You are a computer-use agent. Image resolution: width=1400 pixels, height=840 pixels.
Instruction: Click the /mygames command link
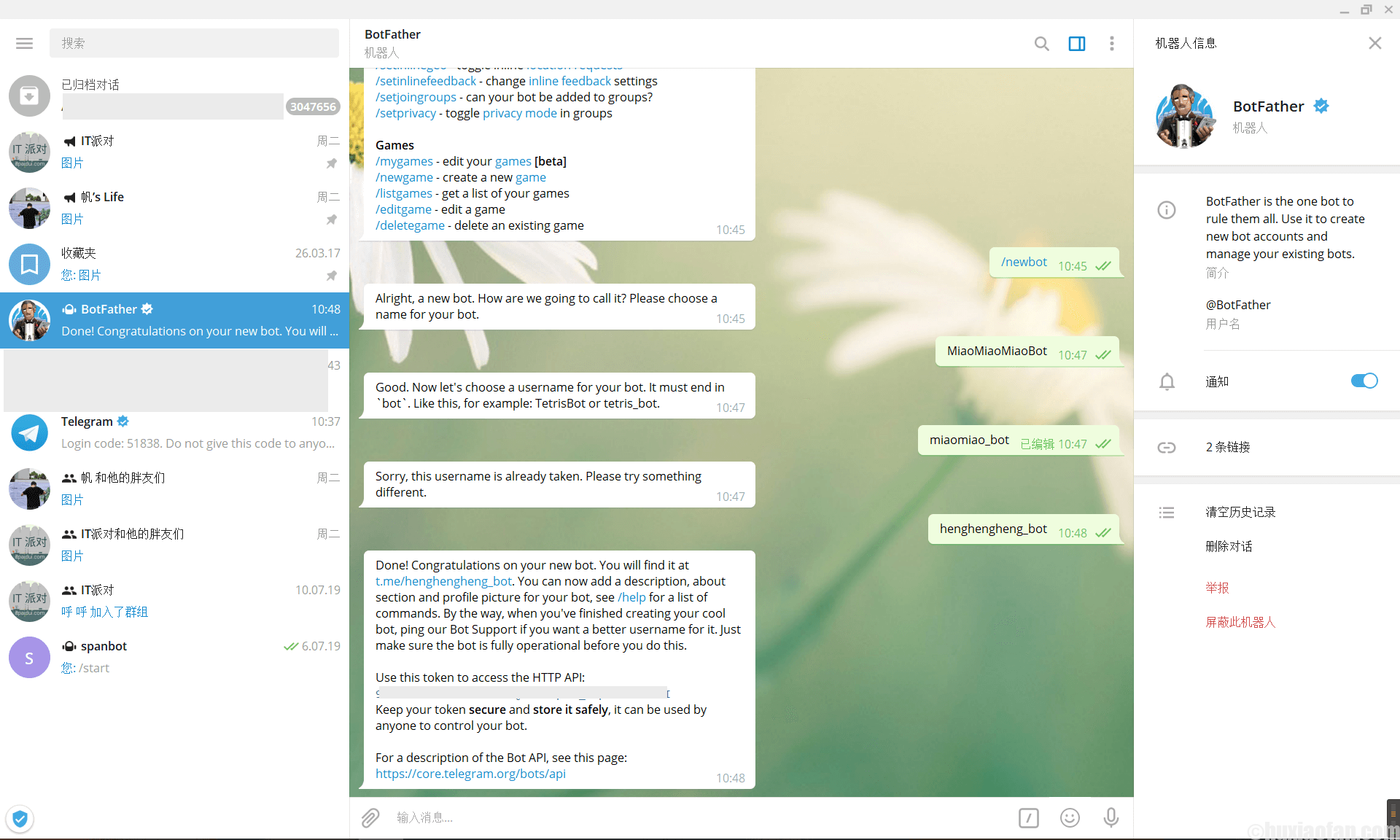point(404,161)
